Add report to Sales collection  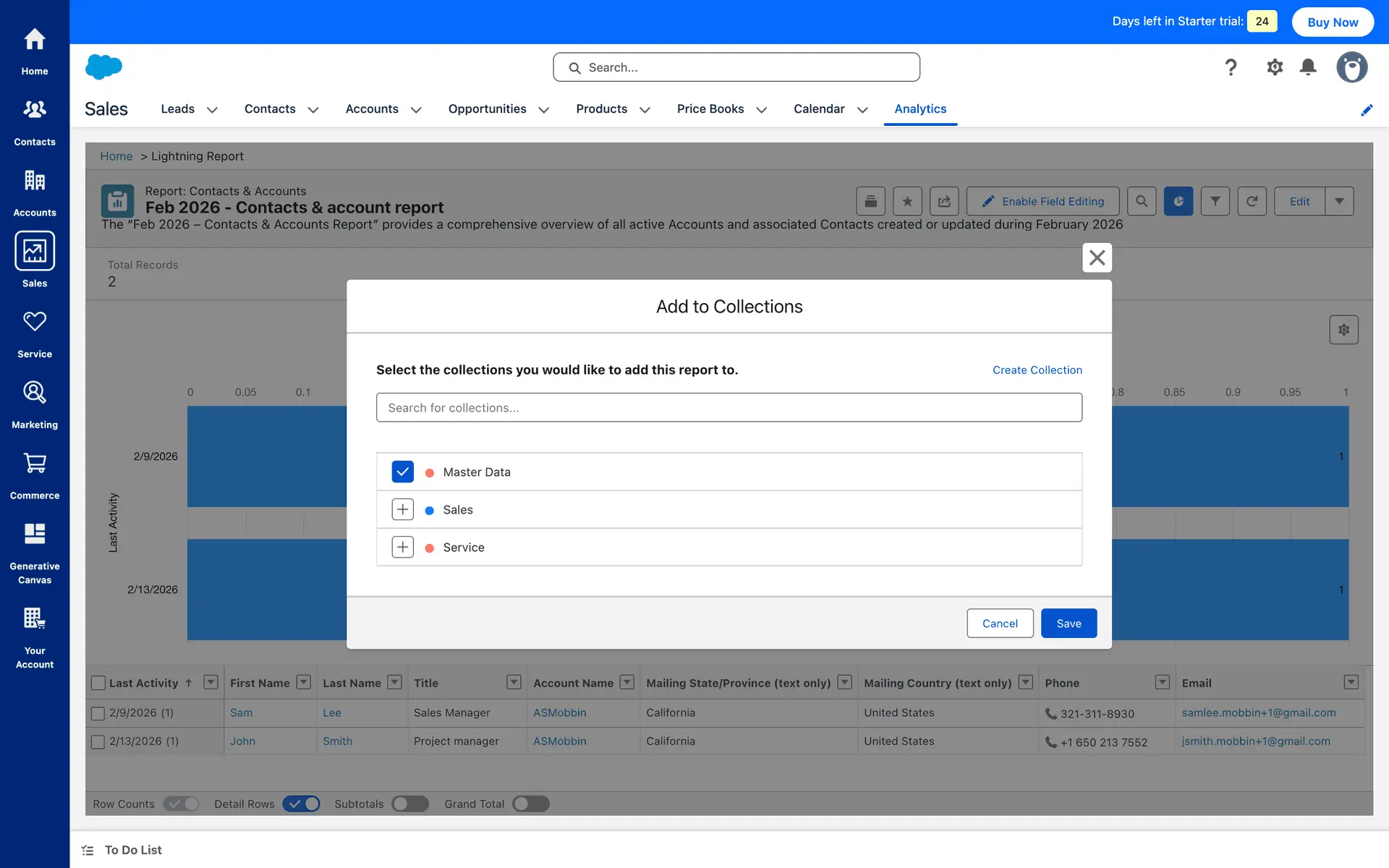coord(402,509)
